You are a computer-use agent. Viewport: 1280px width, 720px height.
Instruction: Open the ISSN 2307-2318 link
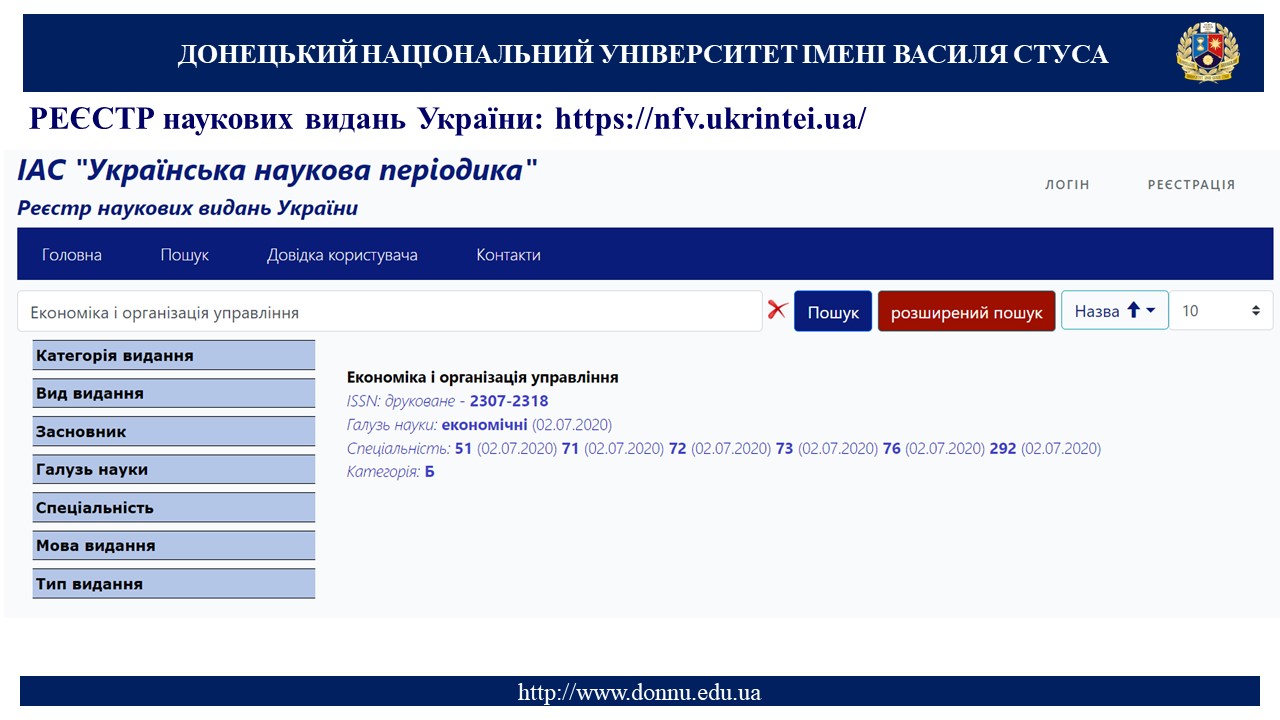point(509,401)
